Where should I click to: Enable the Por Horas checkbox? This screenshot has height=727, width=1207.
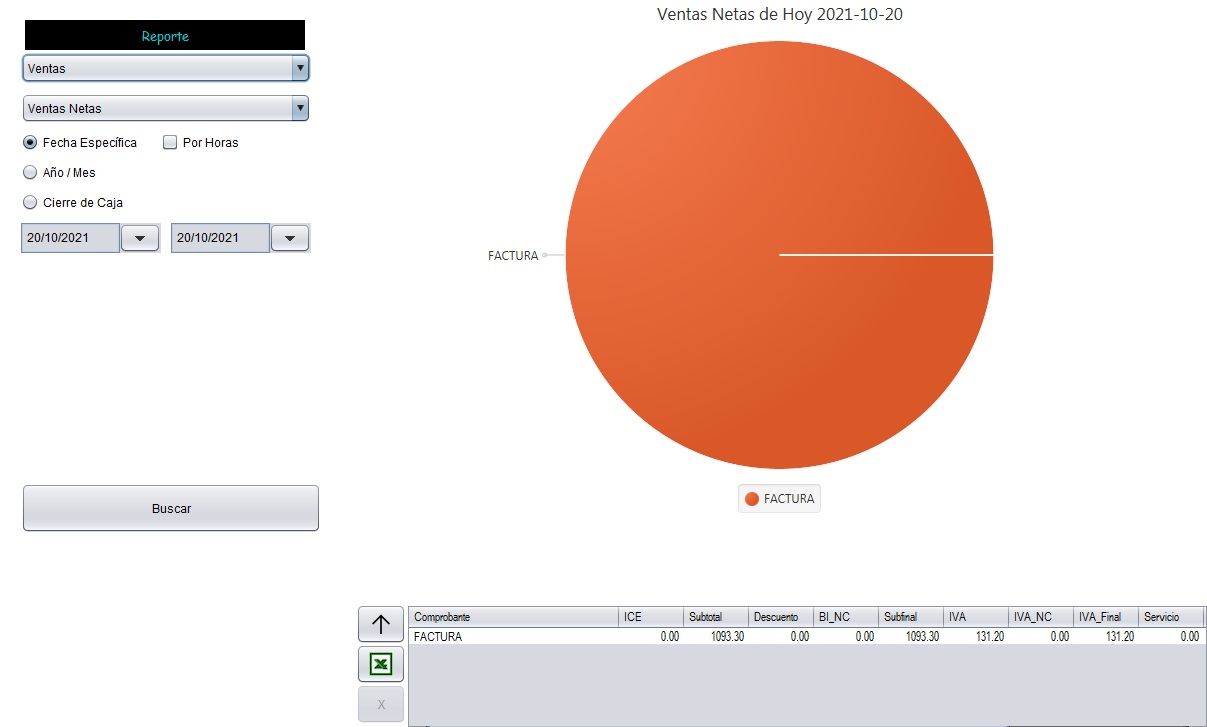[170, 143]
